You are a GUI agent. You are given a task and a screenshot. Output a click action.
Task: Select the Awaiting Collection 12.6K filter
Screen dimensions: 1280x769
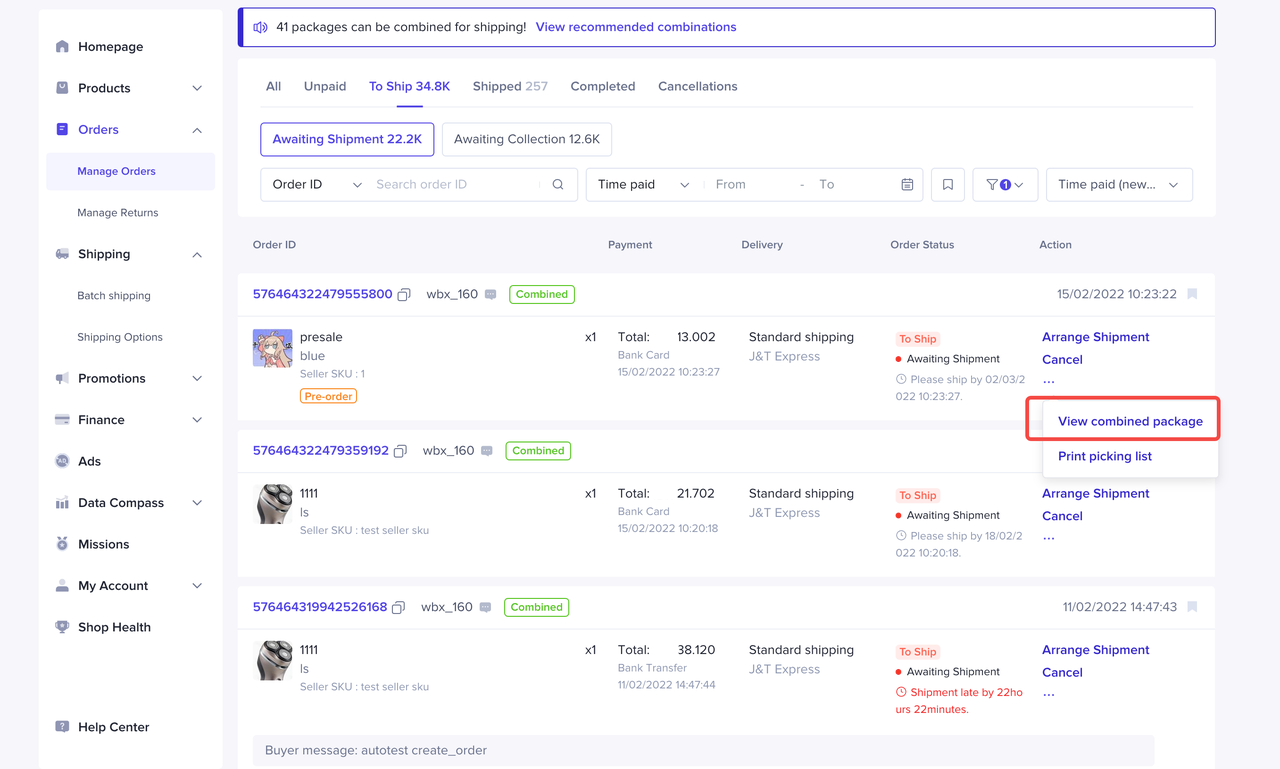point(527,139)
